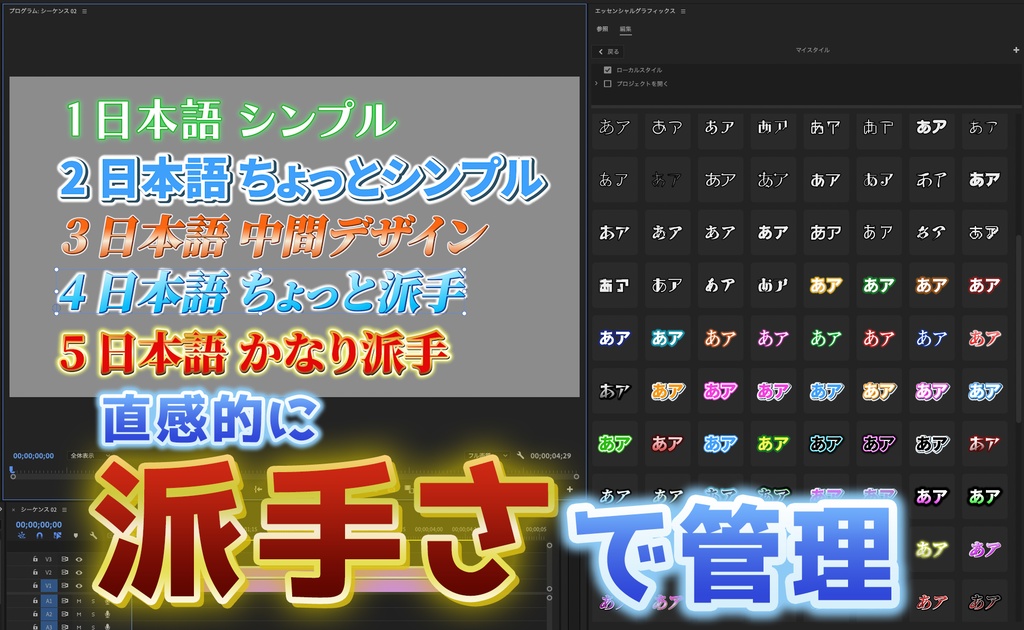Screen dimensions: 1024x630
Task: Uncheck the ローカルスタイル checkbox
Action: pos(607,70)
